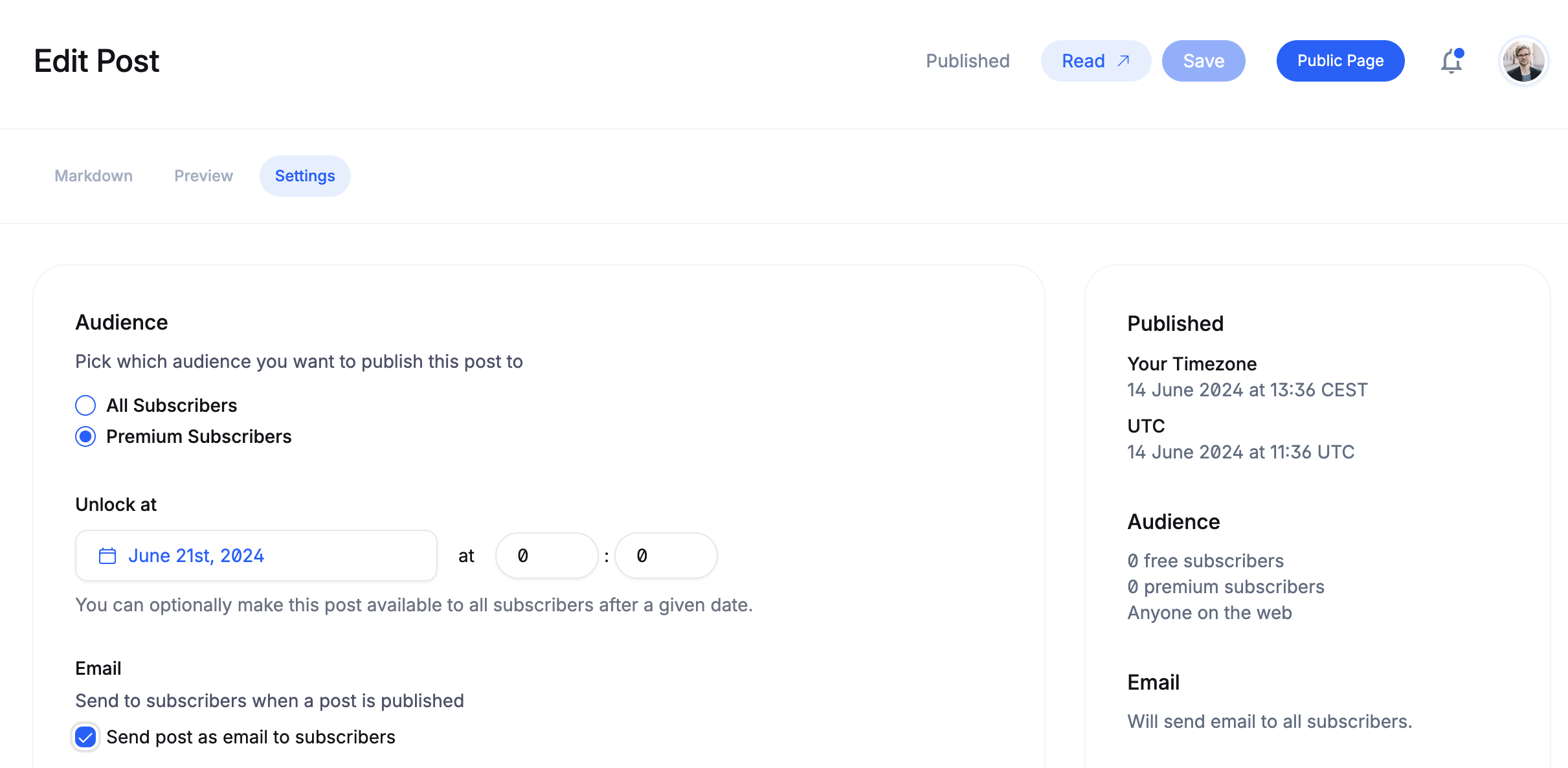Image resolution: width=1568 pixels, height=768 pixels.
Task: Click the active Settings tab
Action: point(305,175)
